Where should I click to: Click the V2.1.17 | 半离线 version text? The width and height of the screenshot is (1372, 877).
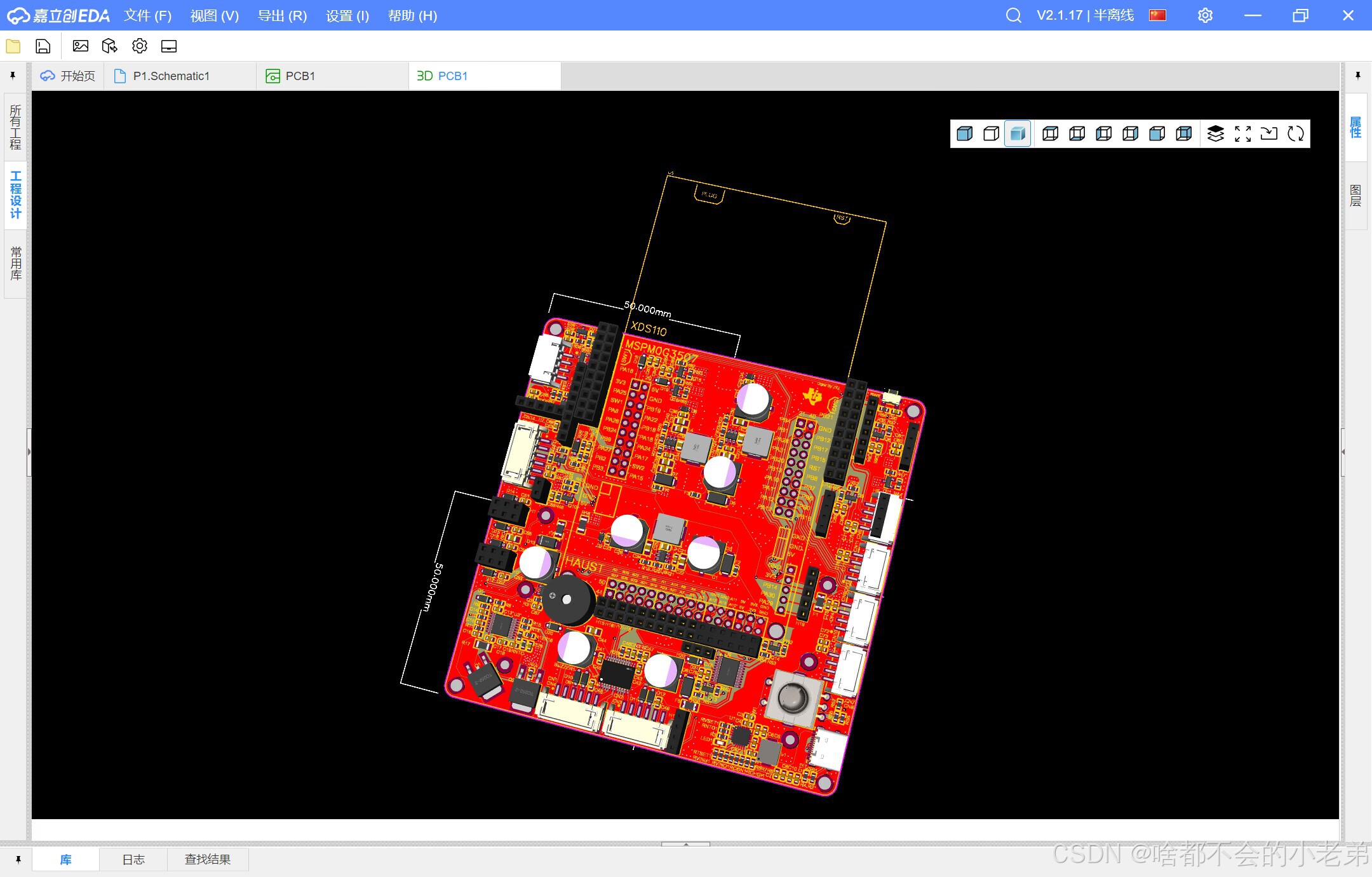coord(1085,15)
